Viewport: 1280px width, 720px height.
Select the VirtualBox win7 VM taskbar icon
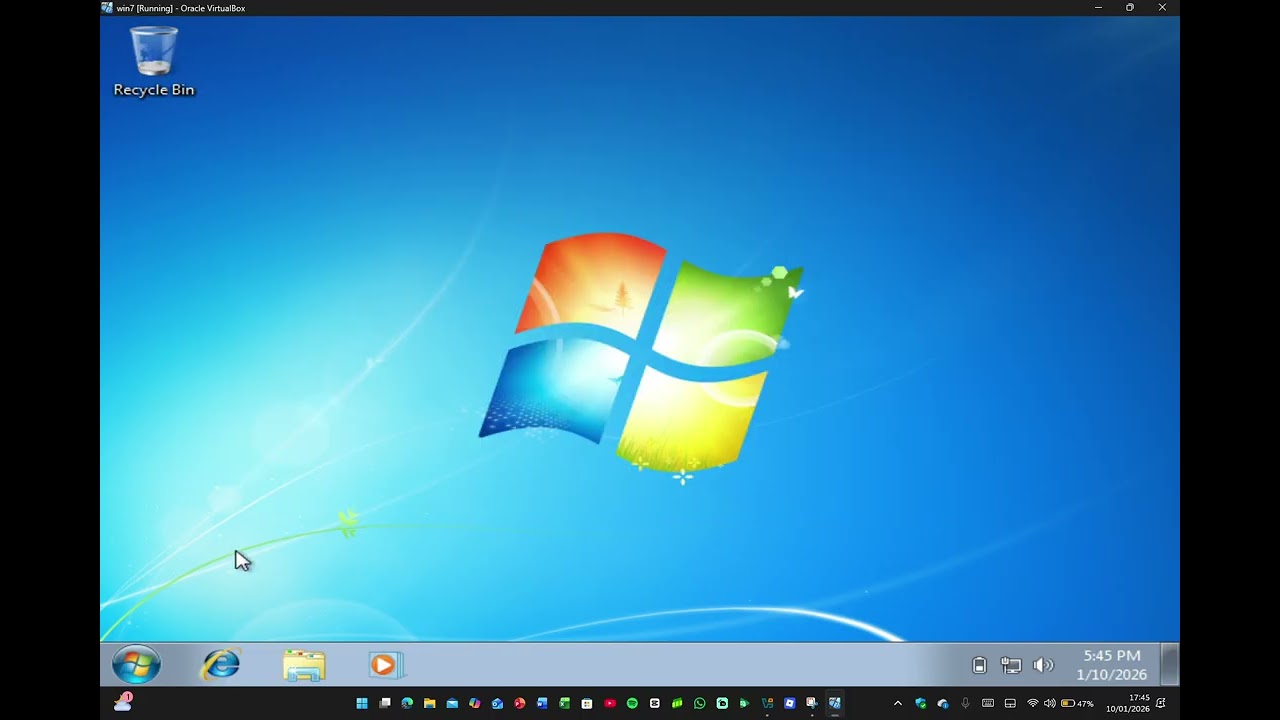pyautogui.click(x=835, y=704)
